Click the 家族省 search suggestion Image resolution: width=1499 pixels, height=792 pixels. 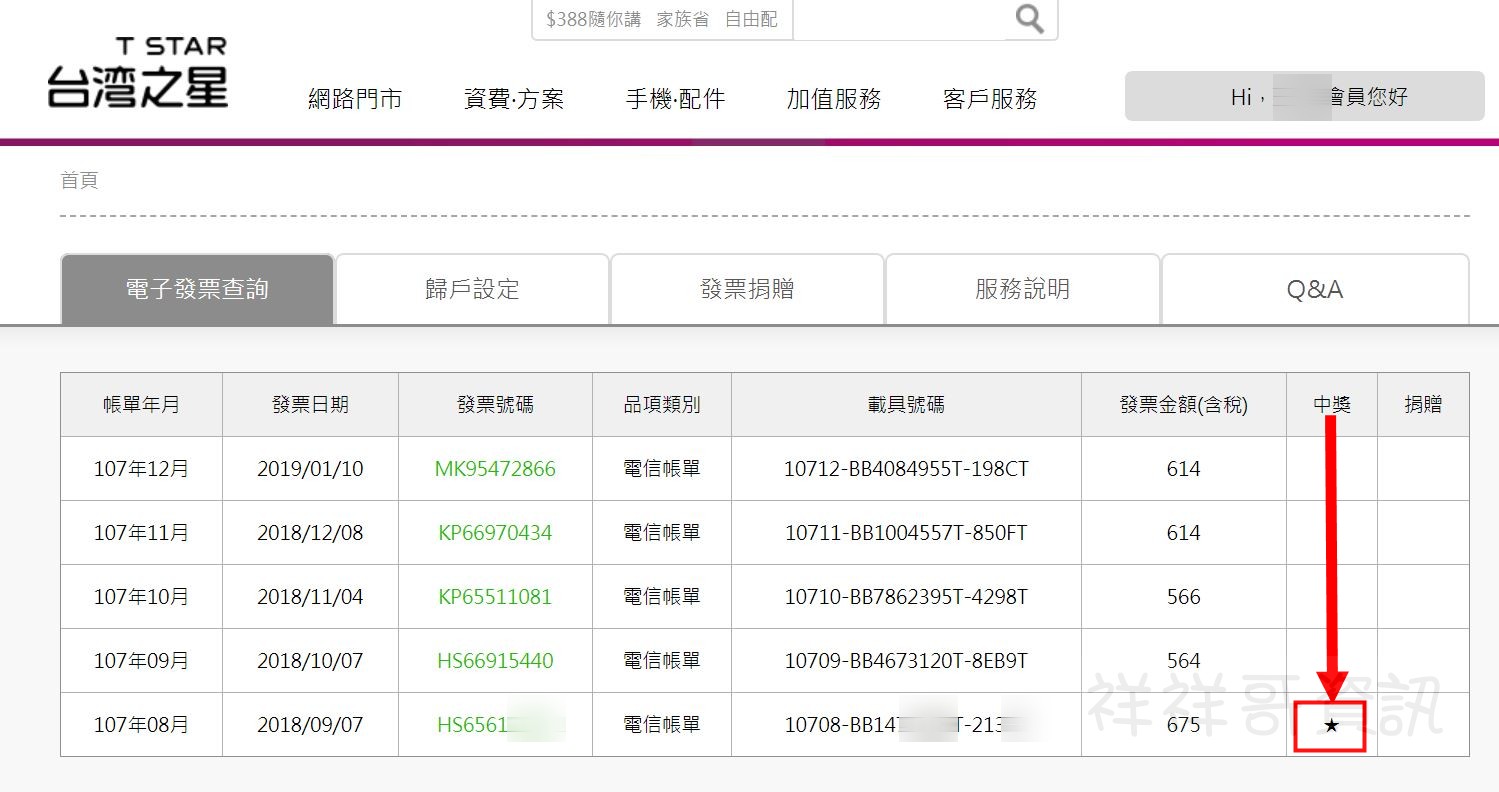pos(683,19)
